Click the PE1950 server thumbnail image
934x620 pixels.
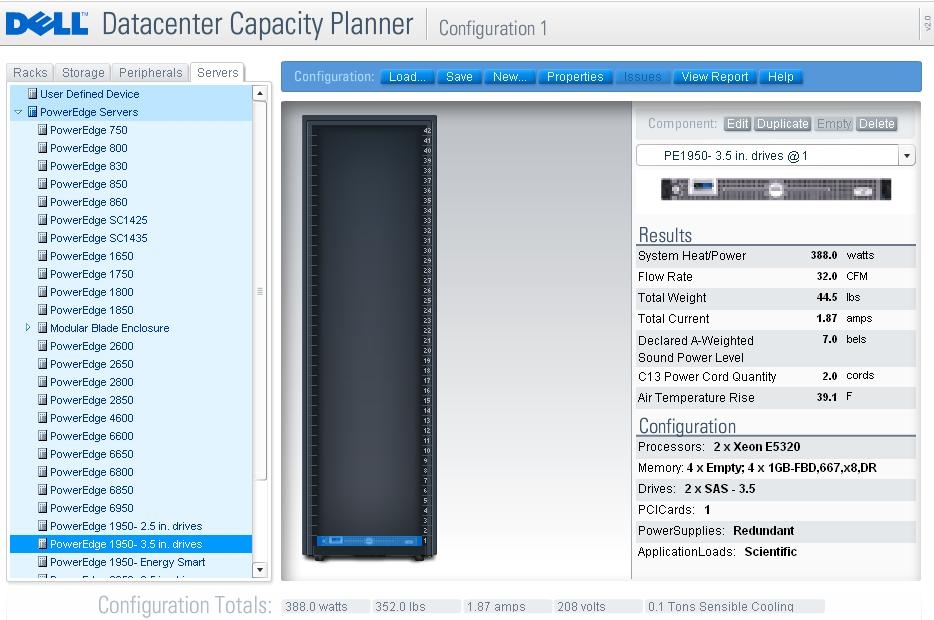[x=776, y=189]
